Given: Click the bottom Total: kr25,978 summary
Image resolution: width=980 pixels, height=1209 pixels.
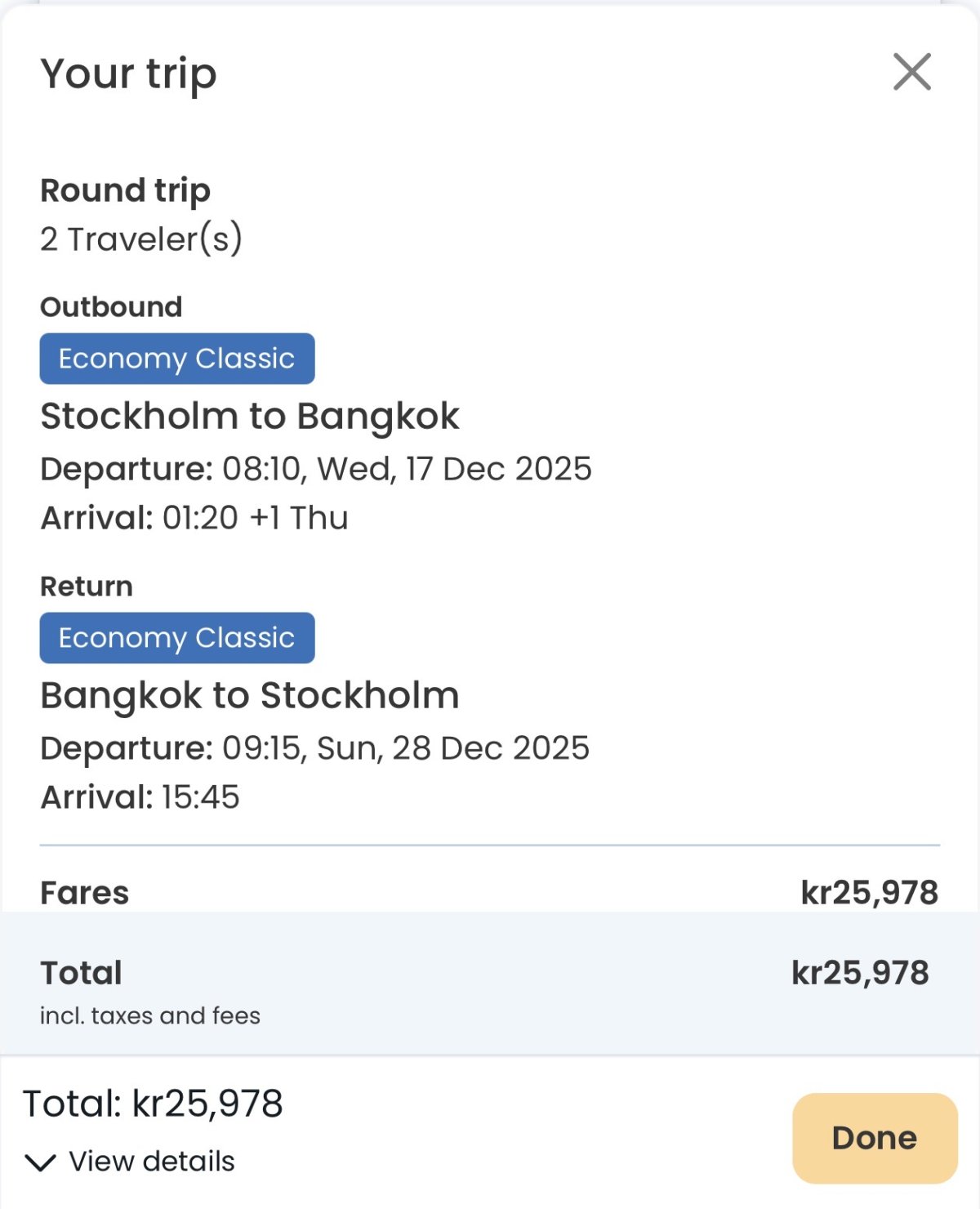Looking at the screenshot, I should pyautogui.click(x=153, y=1104).
